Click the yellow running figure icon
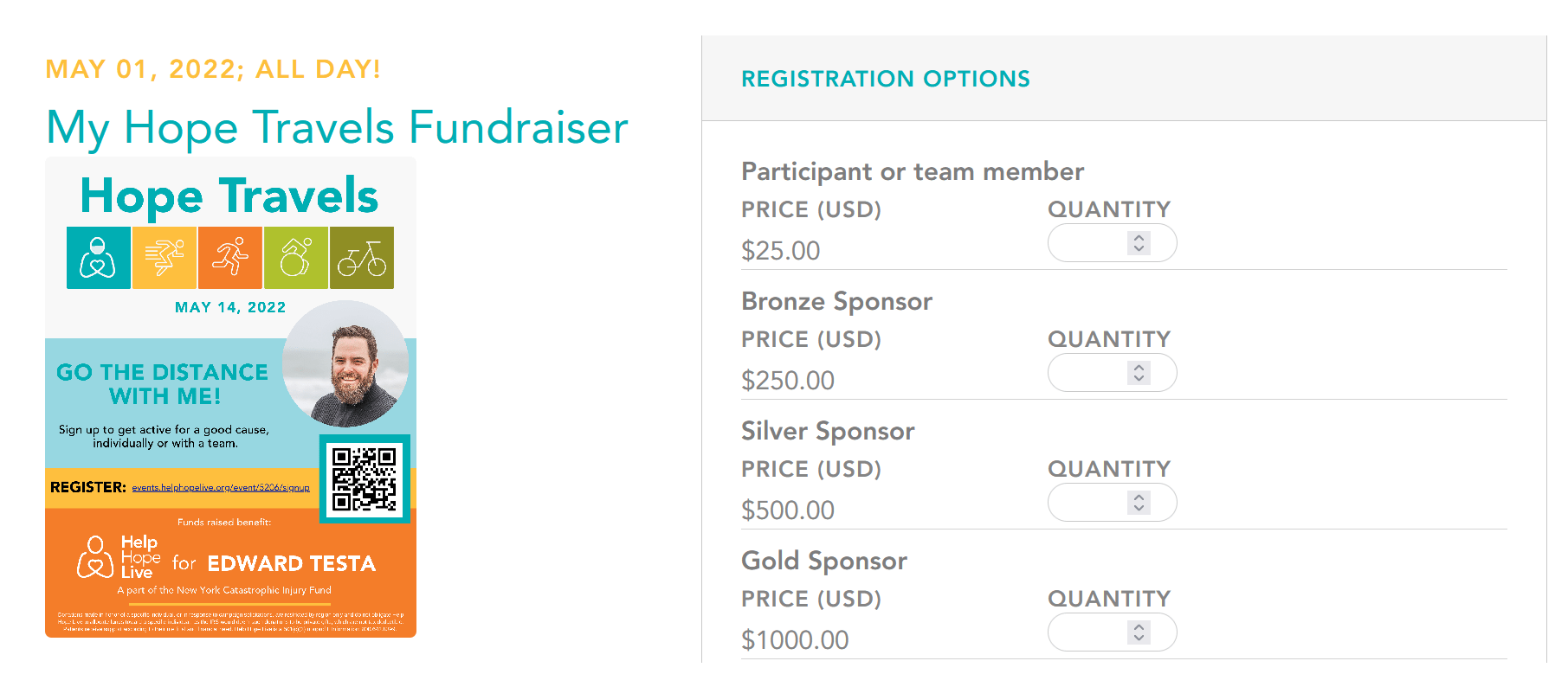Screen dimensions: 1568x674 (x=165, y=258)
